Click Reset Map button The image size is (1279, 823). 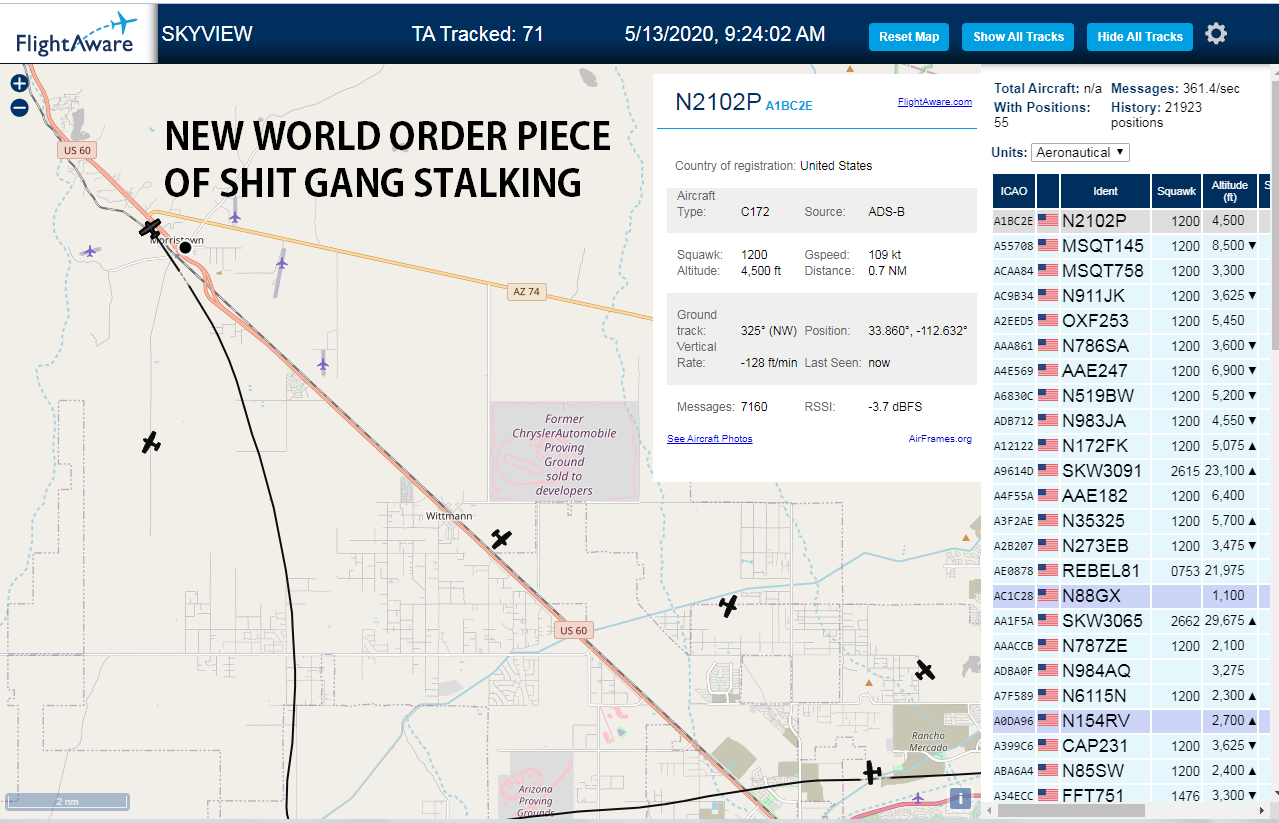[909, 37]
